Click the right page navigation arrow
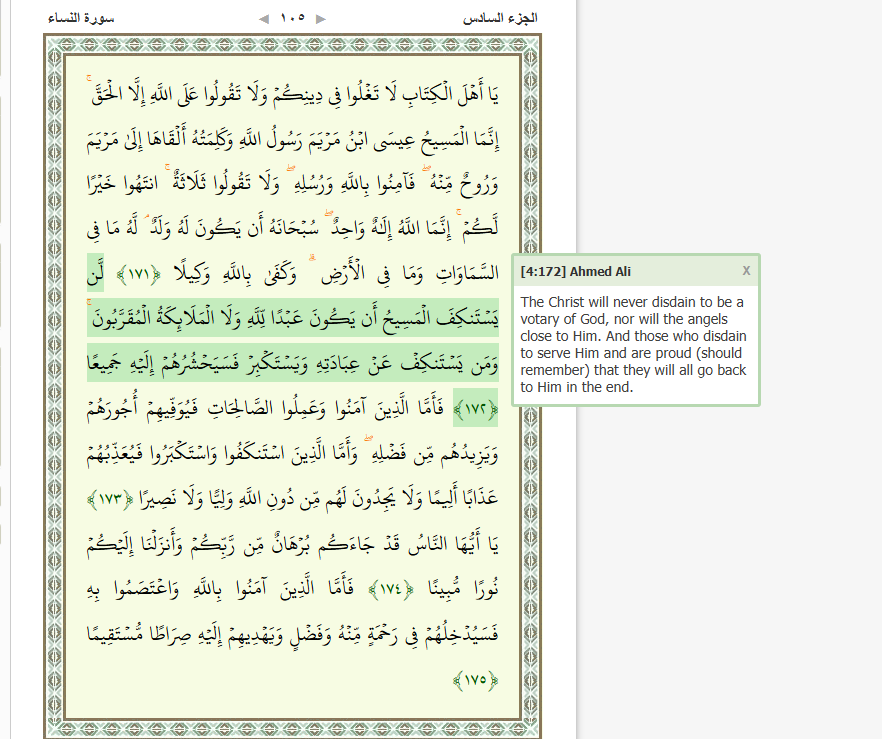Image resolution: width=882 pixels, height=739 pixels. [320, 18]
